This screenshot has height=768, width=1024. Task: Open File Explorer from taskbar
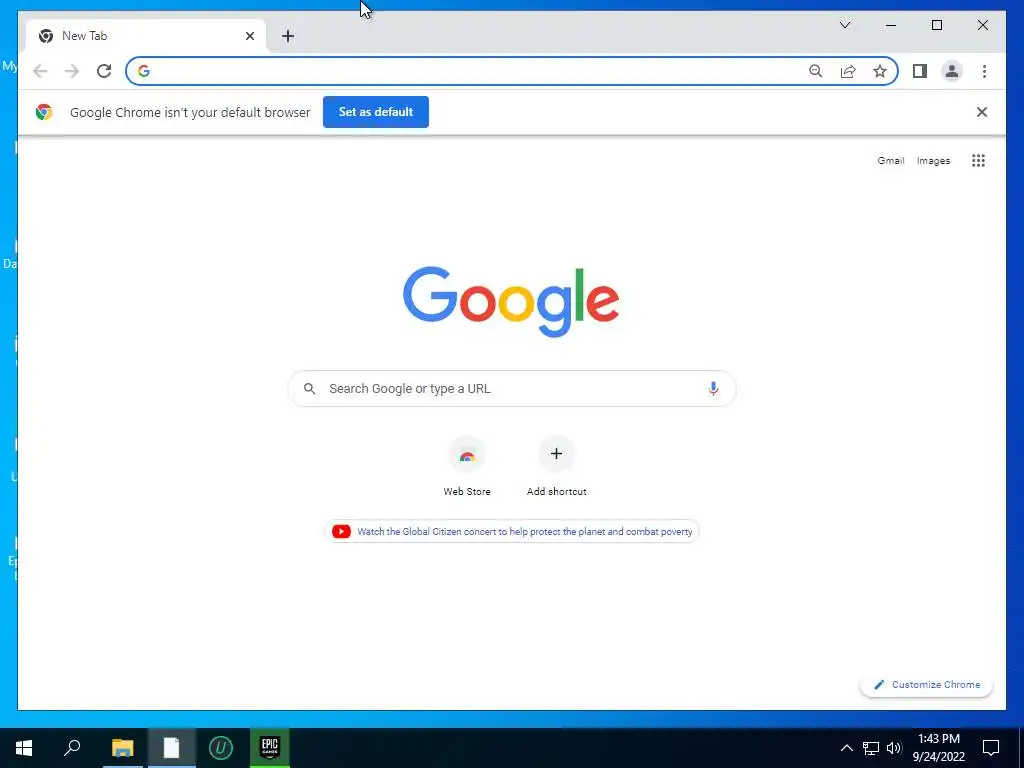122,748
